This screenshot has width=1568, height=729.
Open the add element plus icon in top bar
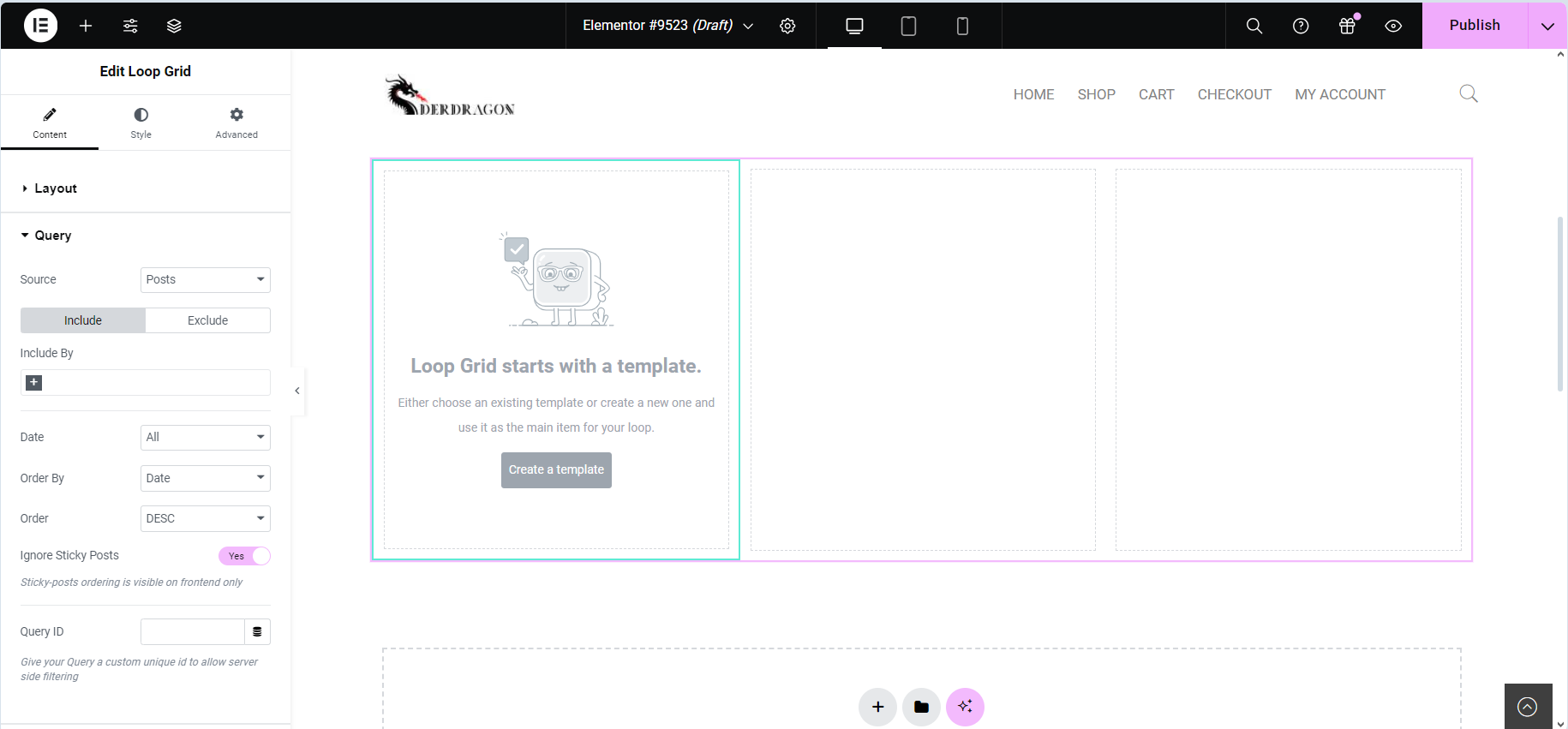tap(86, 26)
